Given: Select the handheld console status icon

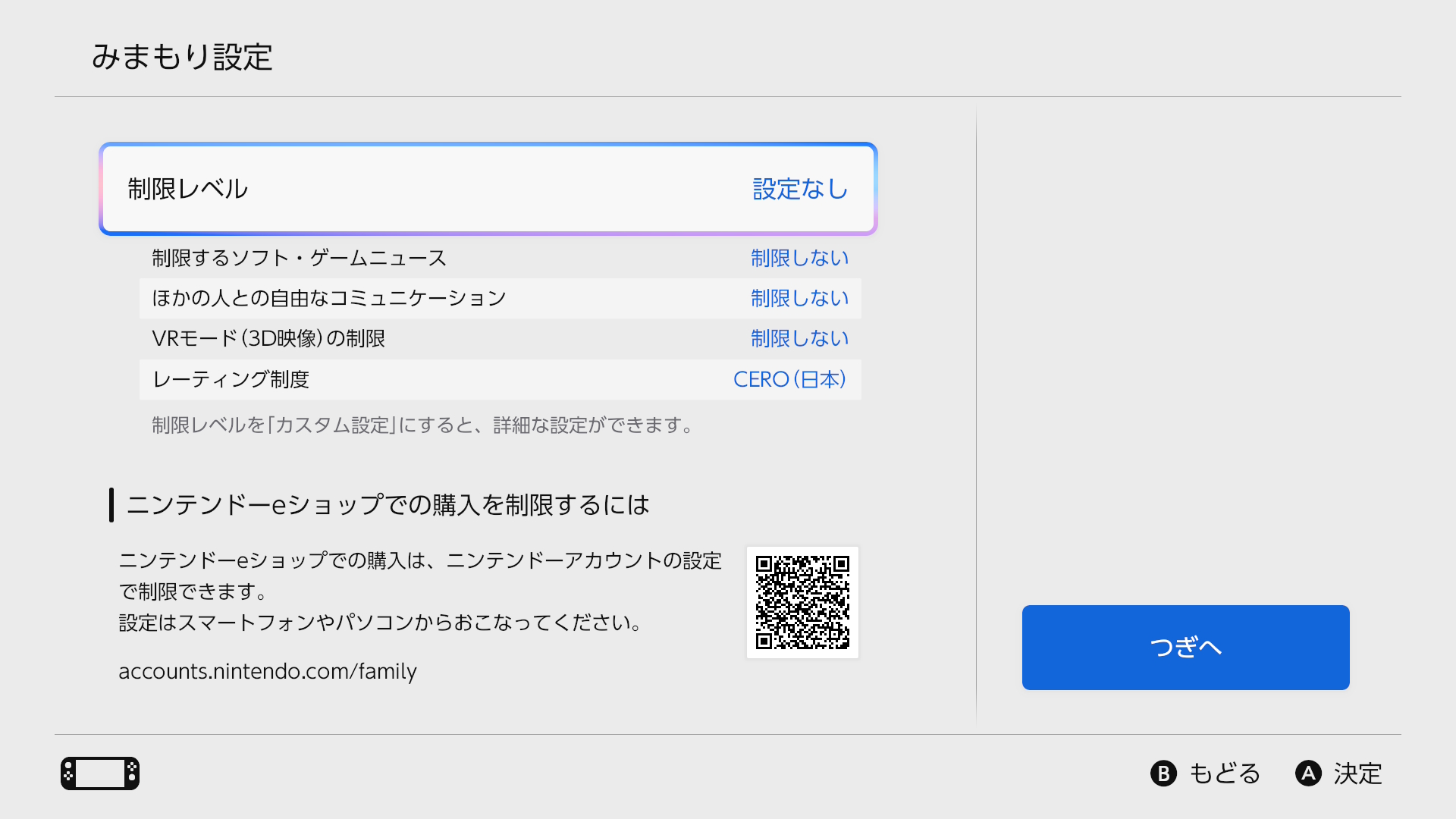Looking at the screenshot, I should point(99,773).
